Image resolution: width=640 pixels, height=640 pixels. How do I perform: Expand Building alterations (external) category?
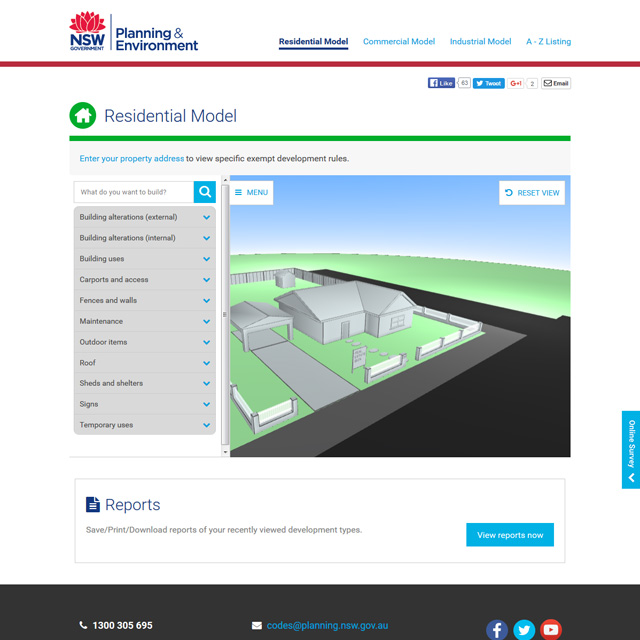(x=145, y=217)
